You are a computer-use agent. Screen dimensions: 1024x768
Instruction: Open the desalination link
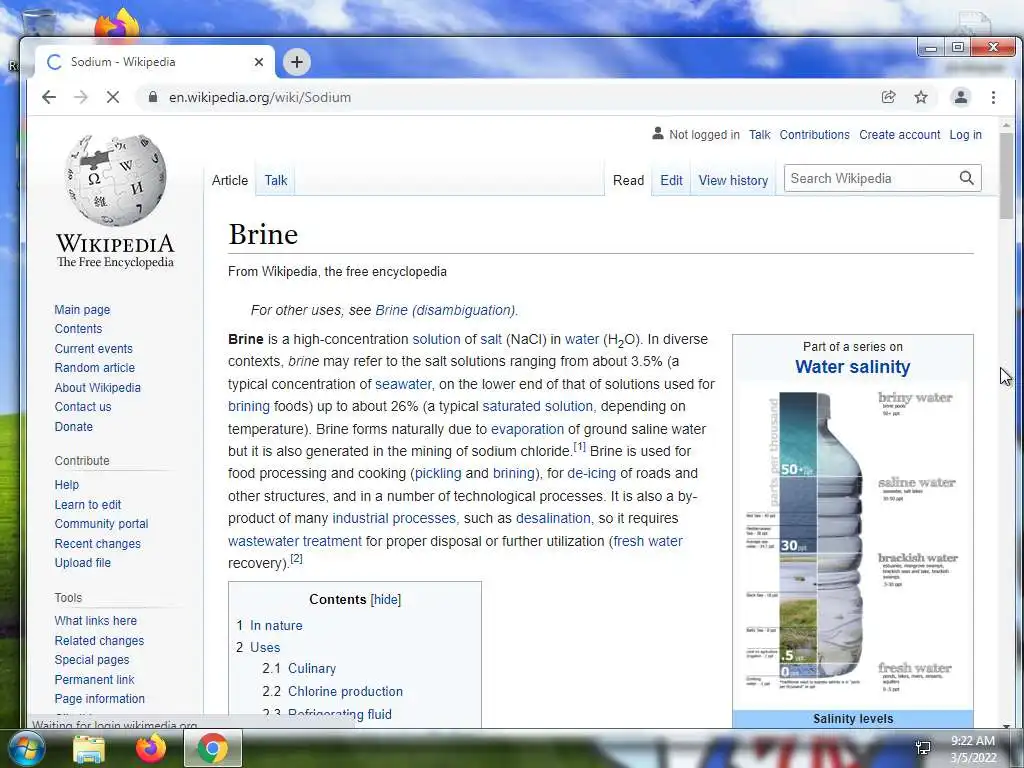point(553,518)
